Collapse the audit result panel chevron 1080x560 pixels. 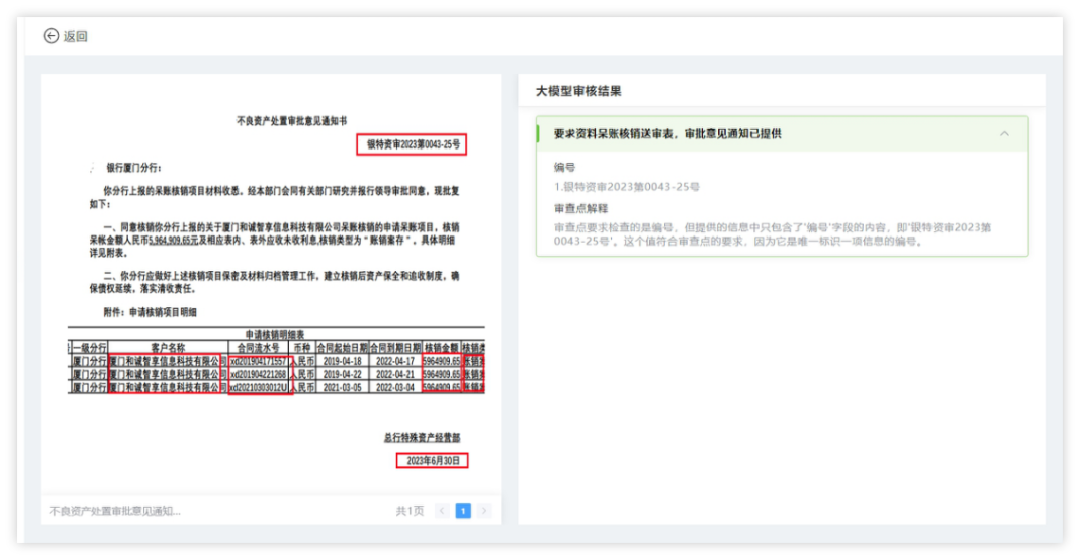1004,133
